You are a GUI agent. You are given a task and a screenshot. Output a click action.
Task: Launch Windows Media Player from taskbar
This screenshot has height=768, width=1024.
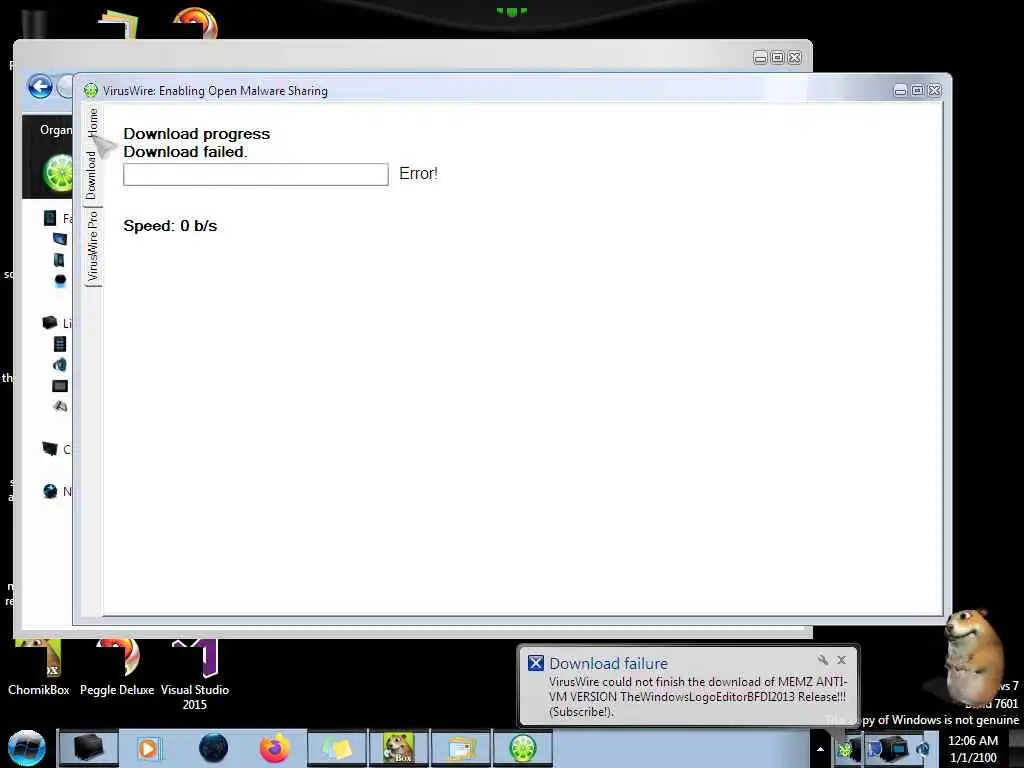click(148, 748)
